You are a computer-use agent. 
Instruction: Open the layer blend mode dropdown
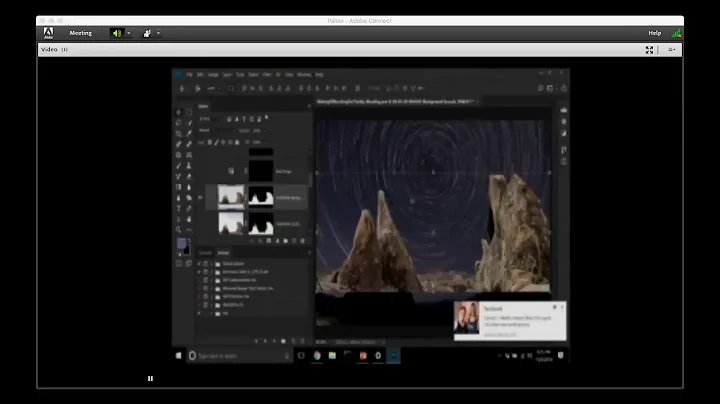click(x=219, y=130)
